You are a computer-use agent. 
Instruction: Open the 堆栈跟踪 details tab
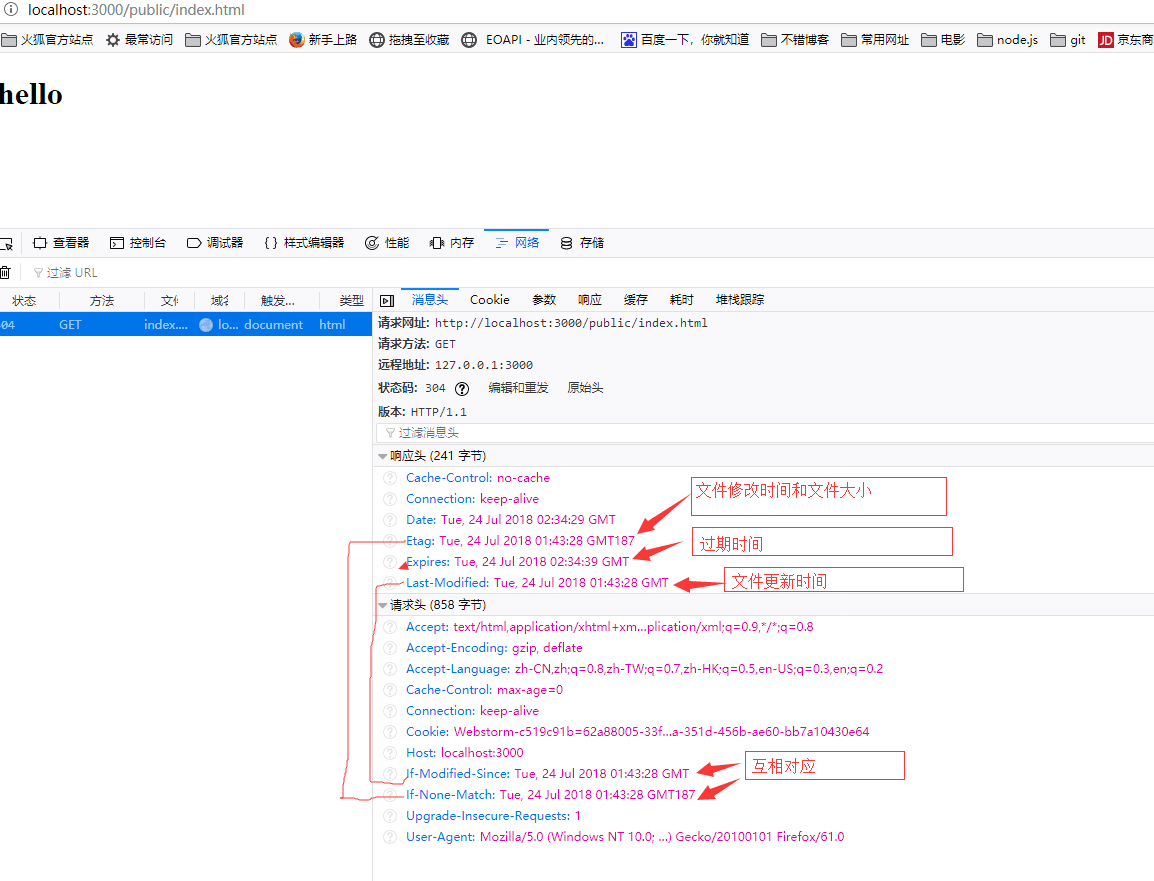click(740, 300)
